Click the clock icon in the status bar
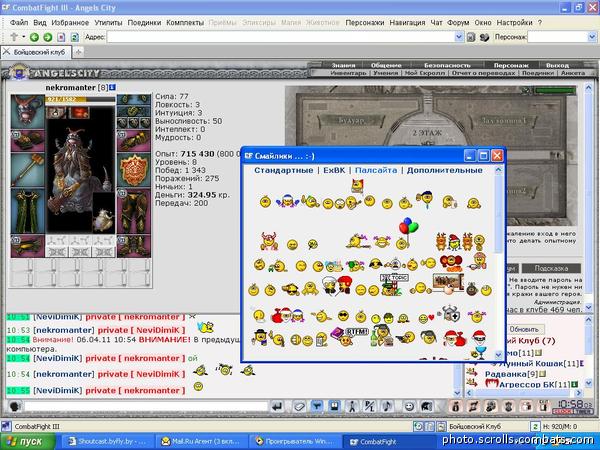 (x=418, y=426)
